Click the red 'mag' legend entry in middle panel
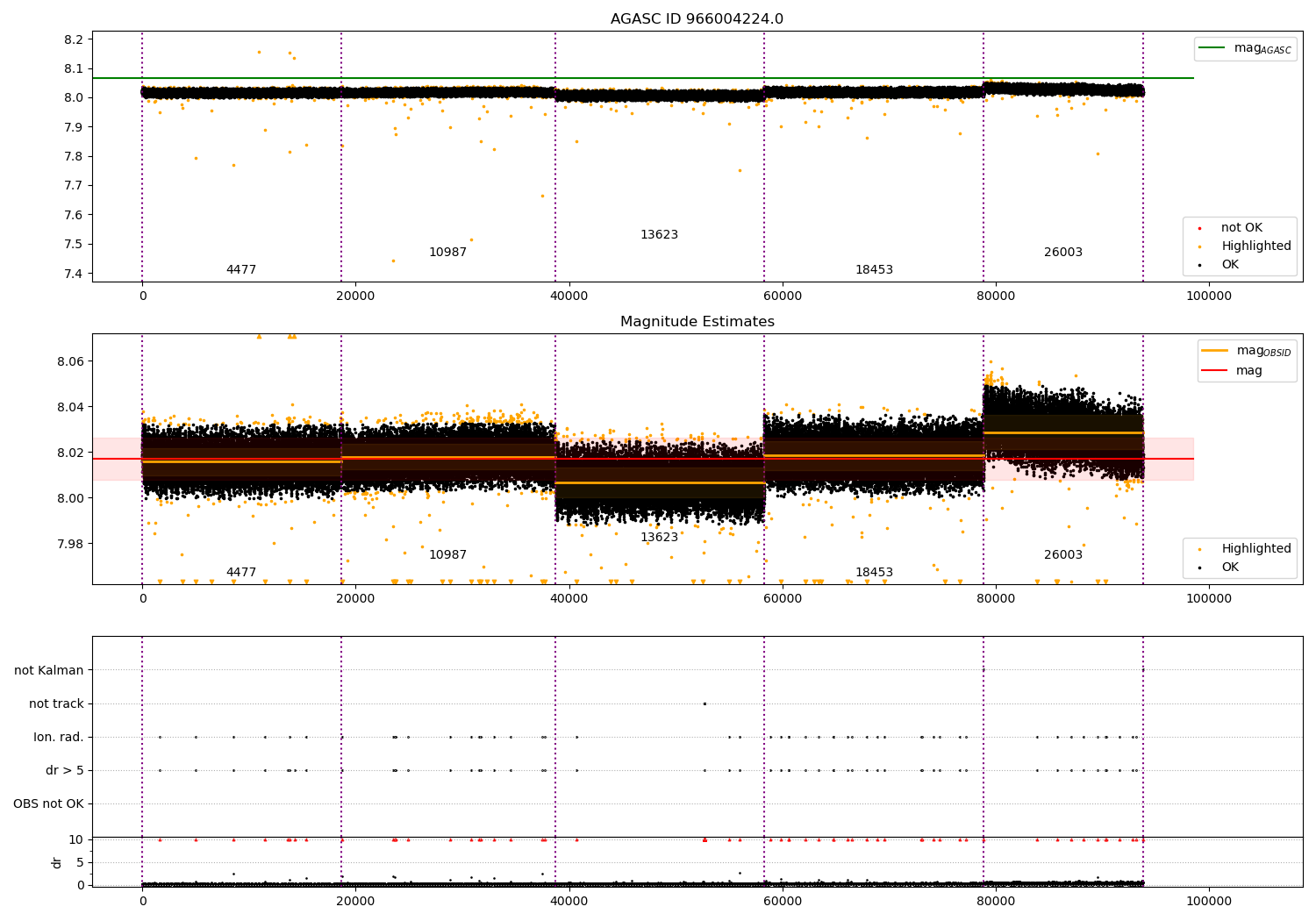This screenshot has width=1316, height=921. click(1233, 371)
